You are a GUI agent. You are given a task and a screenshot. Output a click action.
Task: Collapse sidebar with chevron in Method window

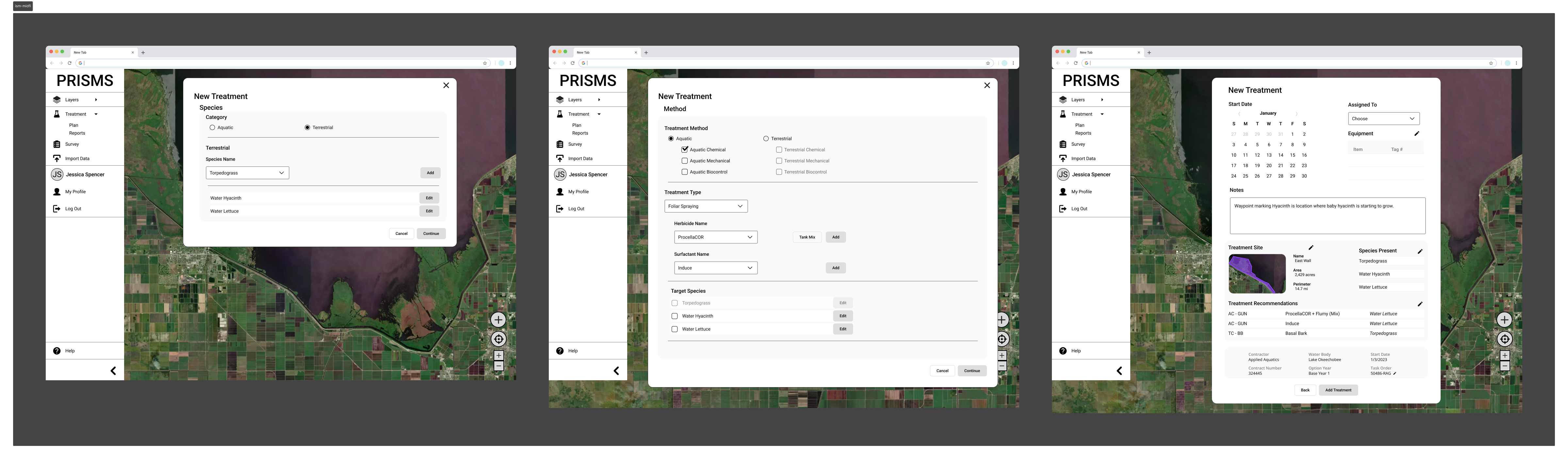click(x=616, y=371)
